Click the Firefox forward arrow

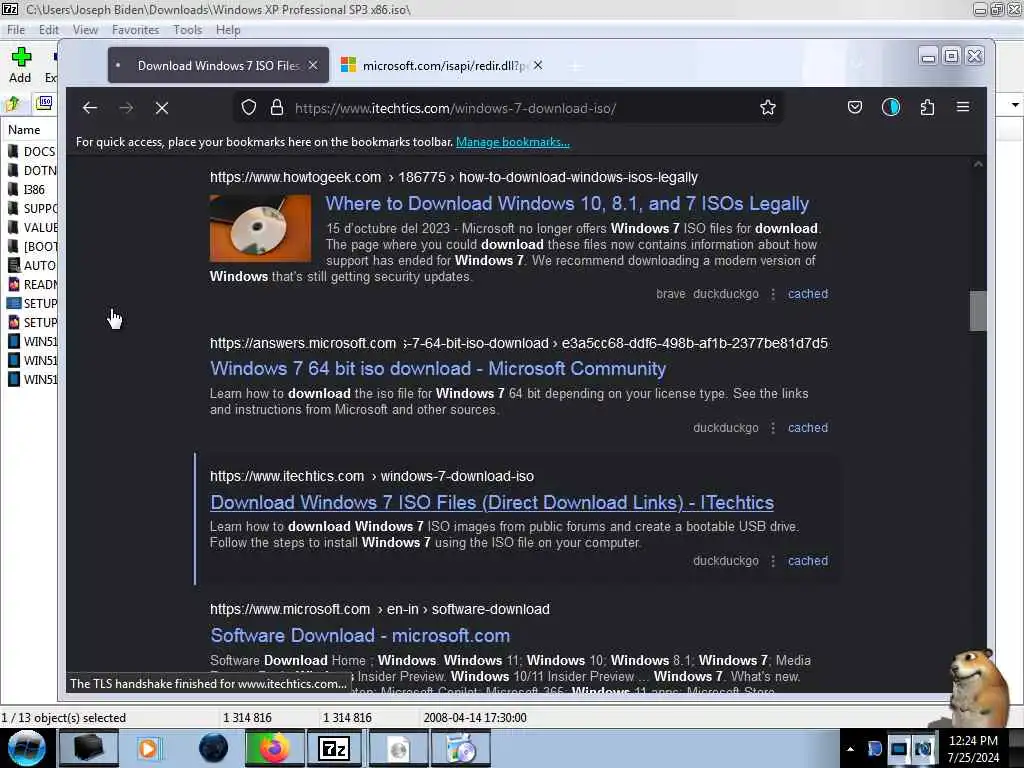click(126, 108)
